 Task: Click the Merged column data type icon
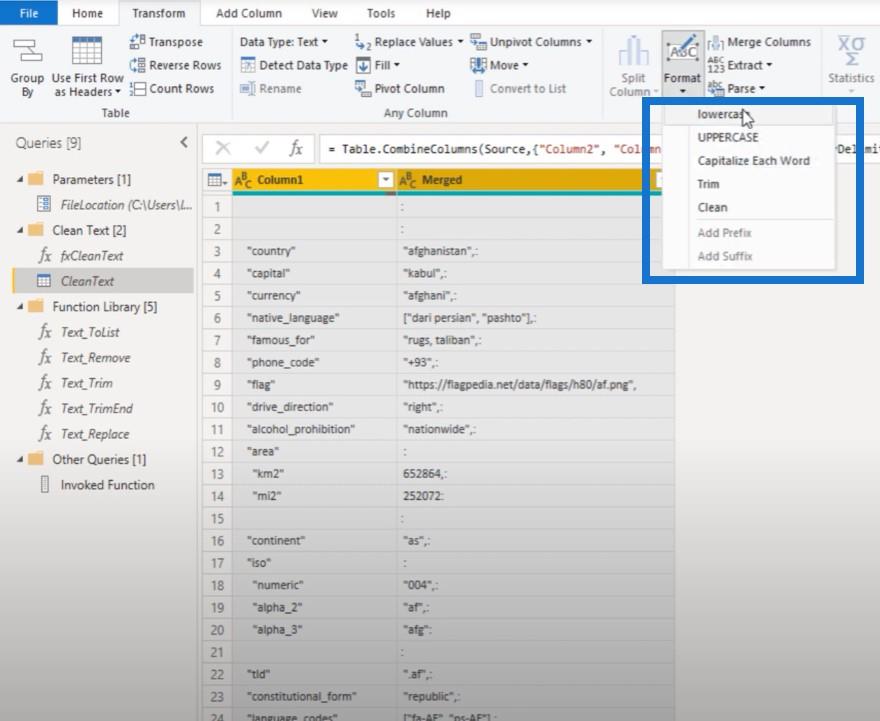(x=407, y=180)
